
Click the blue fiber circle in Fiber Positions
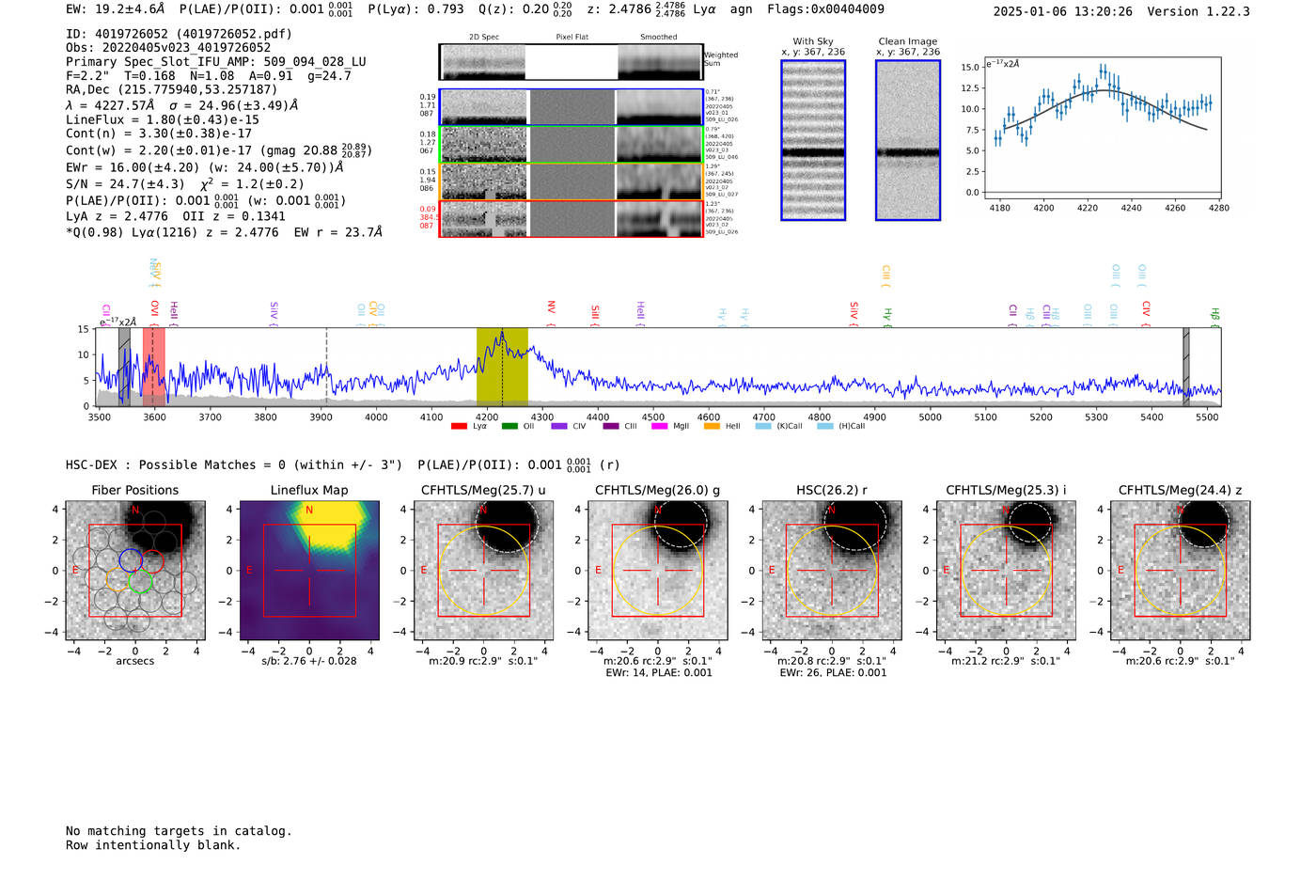point(131,561)
